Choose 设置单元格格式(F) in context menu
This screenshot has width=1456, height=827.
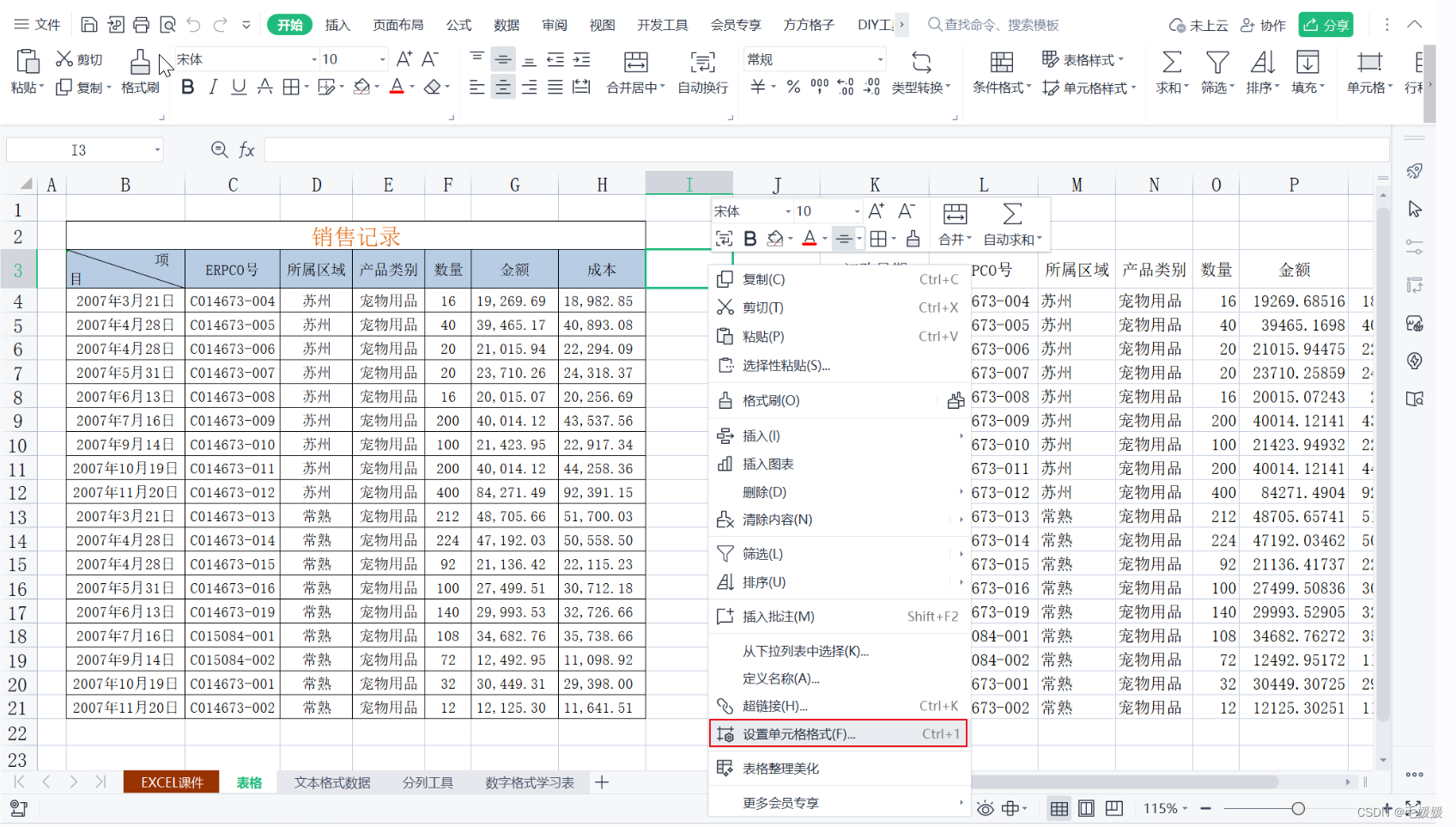click(x=838, y=734)
